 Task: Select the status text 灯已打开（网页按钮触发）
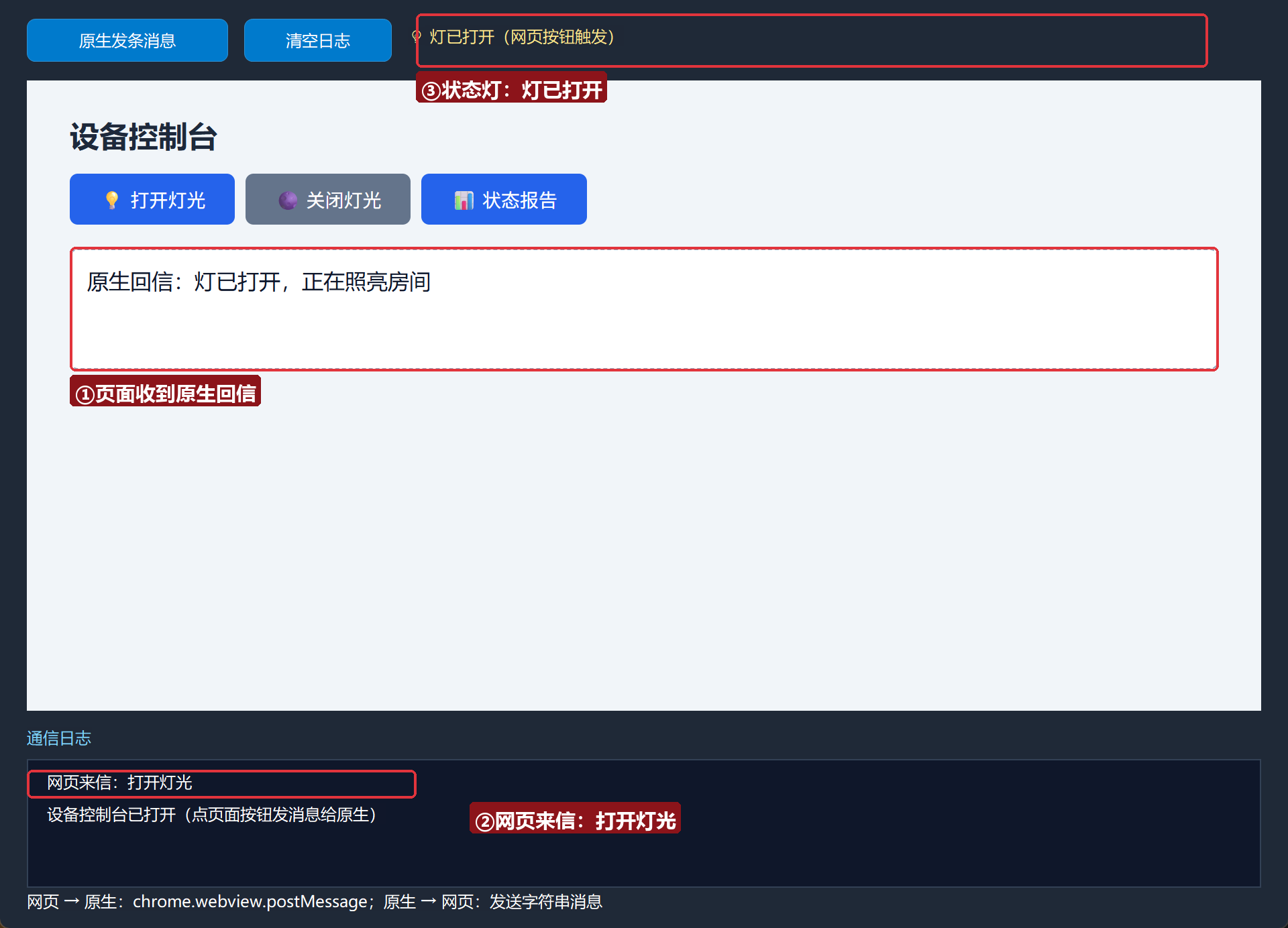click(523, 37)
